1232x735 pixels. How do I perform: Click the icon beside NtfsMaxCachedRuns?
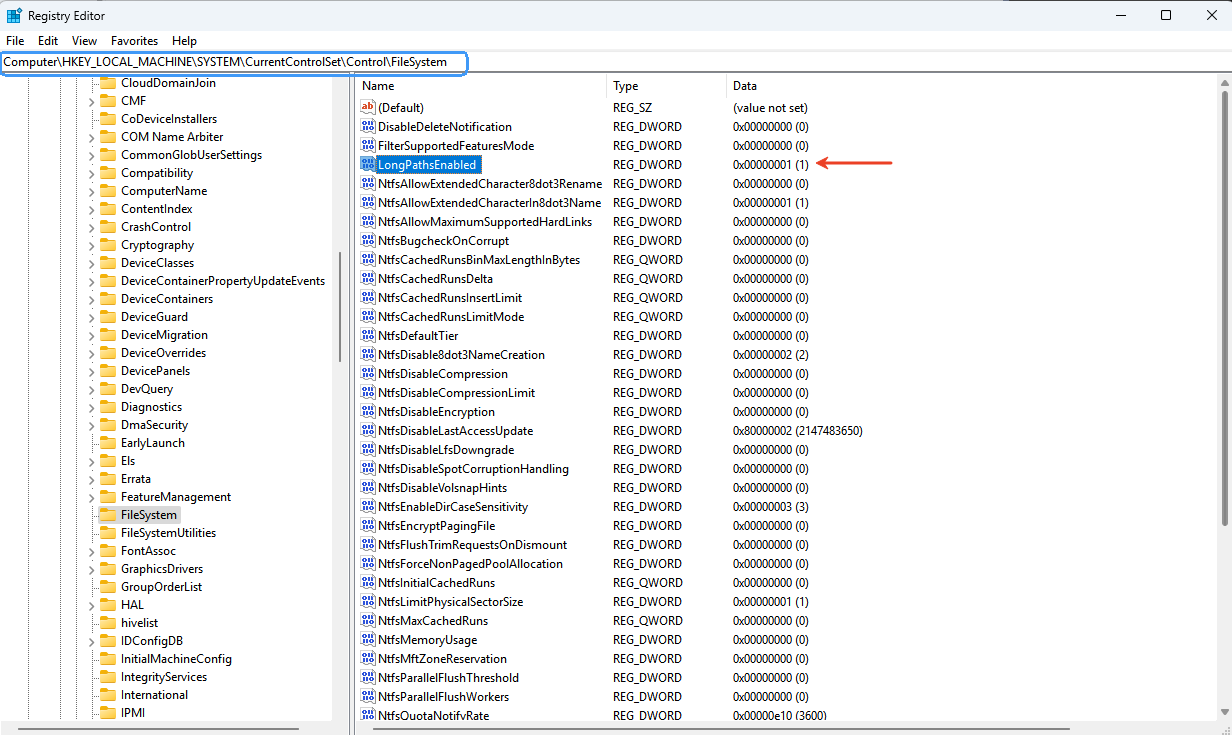point(367,620)
